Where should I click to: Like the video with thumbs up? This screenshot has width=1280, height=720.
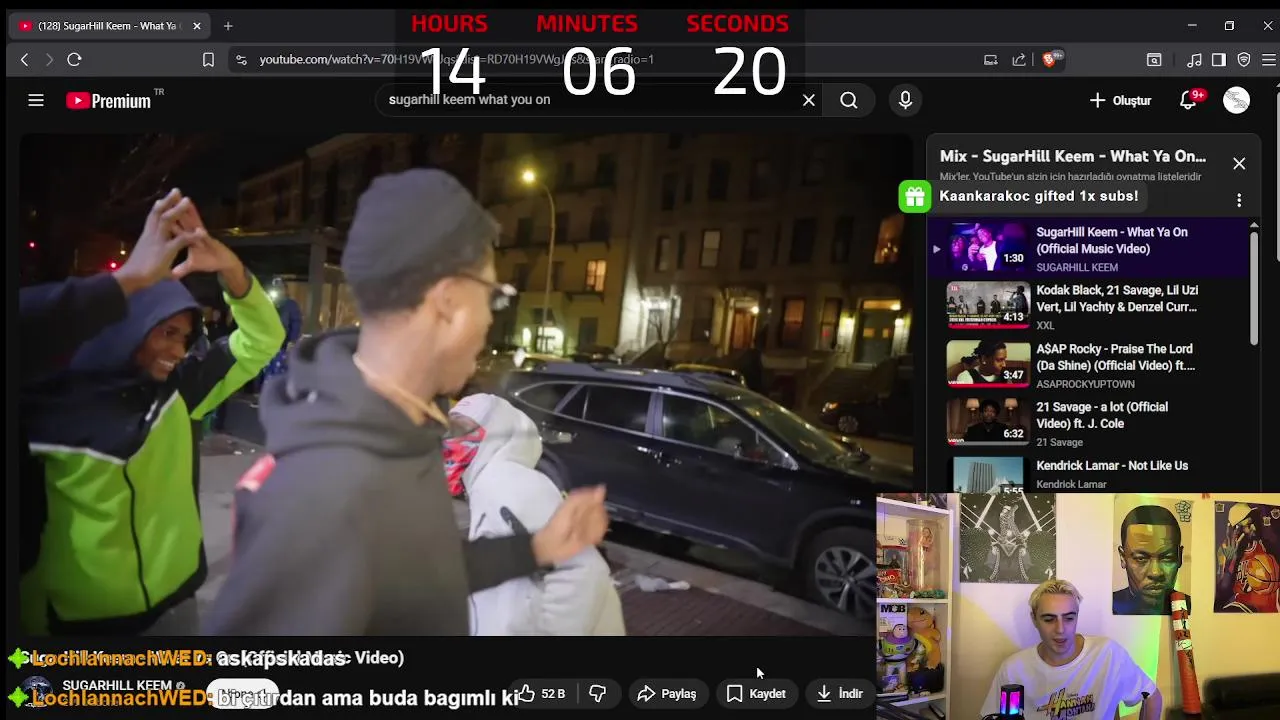(x=541, y=693)
